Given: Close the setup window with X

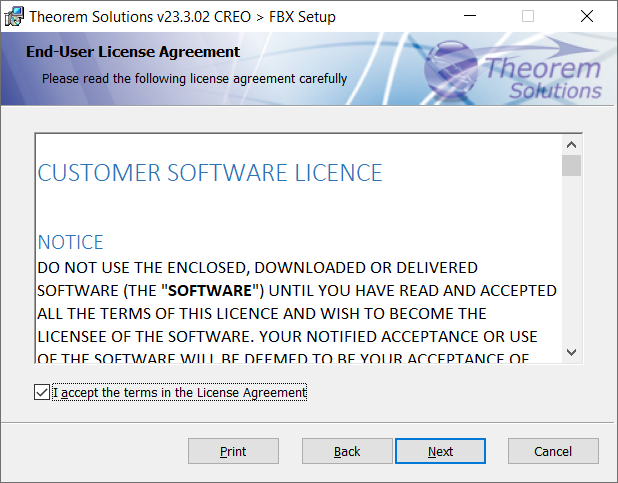Looking at the screenshot, I should [x=587, y=16].
